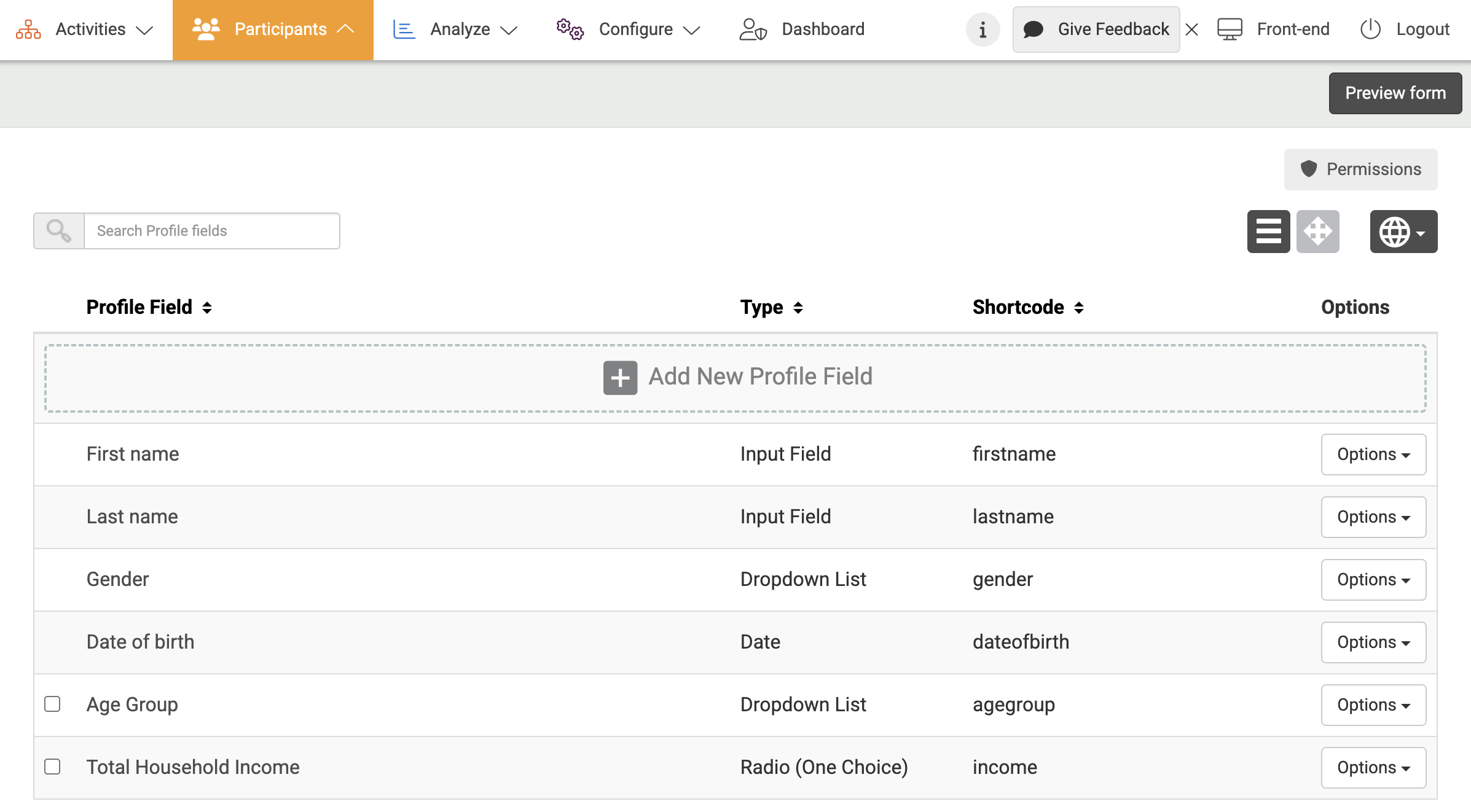Open the globe language dropdown

point(1403,232)
